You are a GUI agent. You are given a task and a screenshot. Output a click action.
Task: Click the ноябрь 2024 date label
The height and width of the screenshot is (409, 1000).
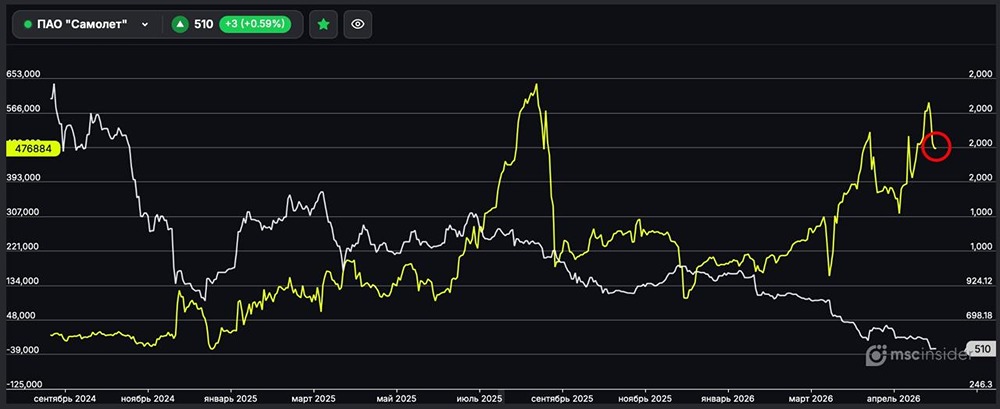[x=147, y=398]
